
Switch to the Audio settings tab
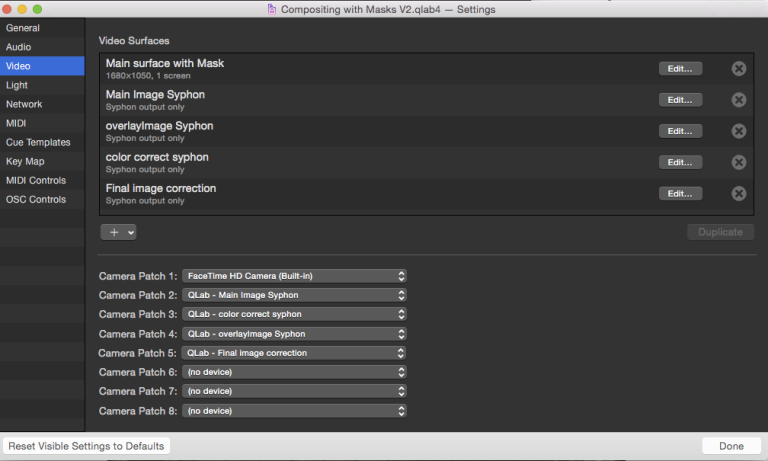(x=19, y=47)
